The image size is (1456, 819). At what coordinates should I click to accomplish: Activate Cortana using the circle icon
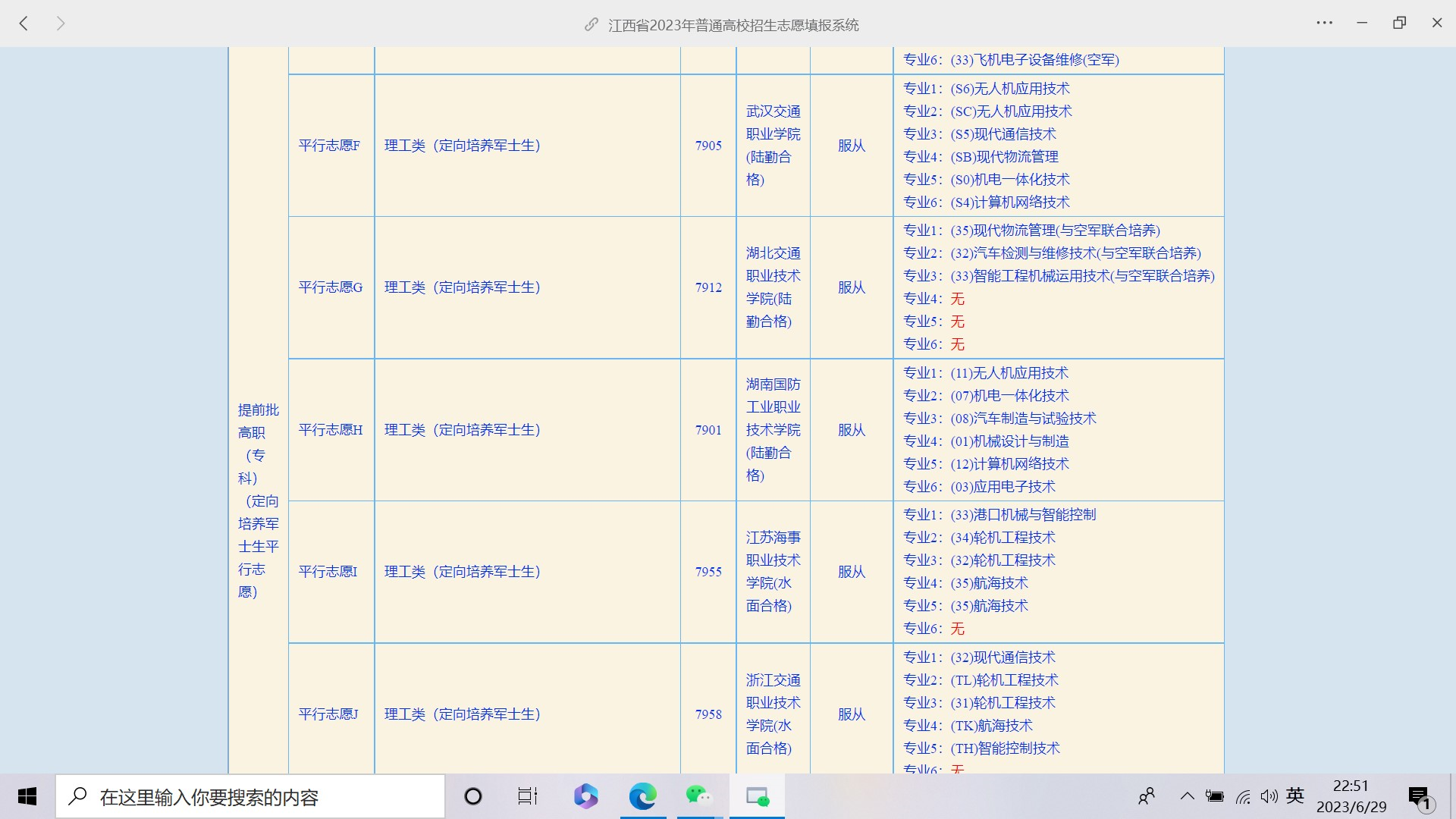point(473,796)
